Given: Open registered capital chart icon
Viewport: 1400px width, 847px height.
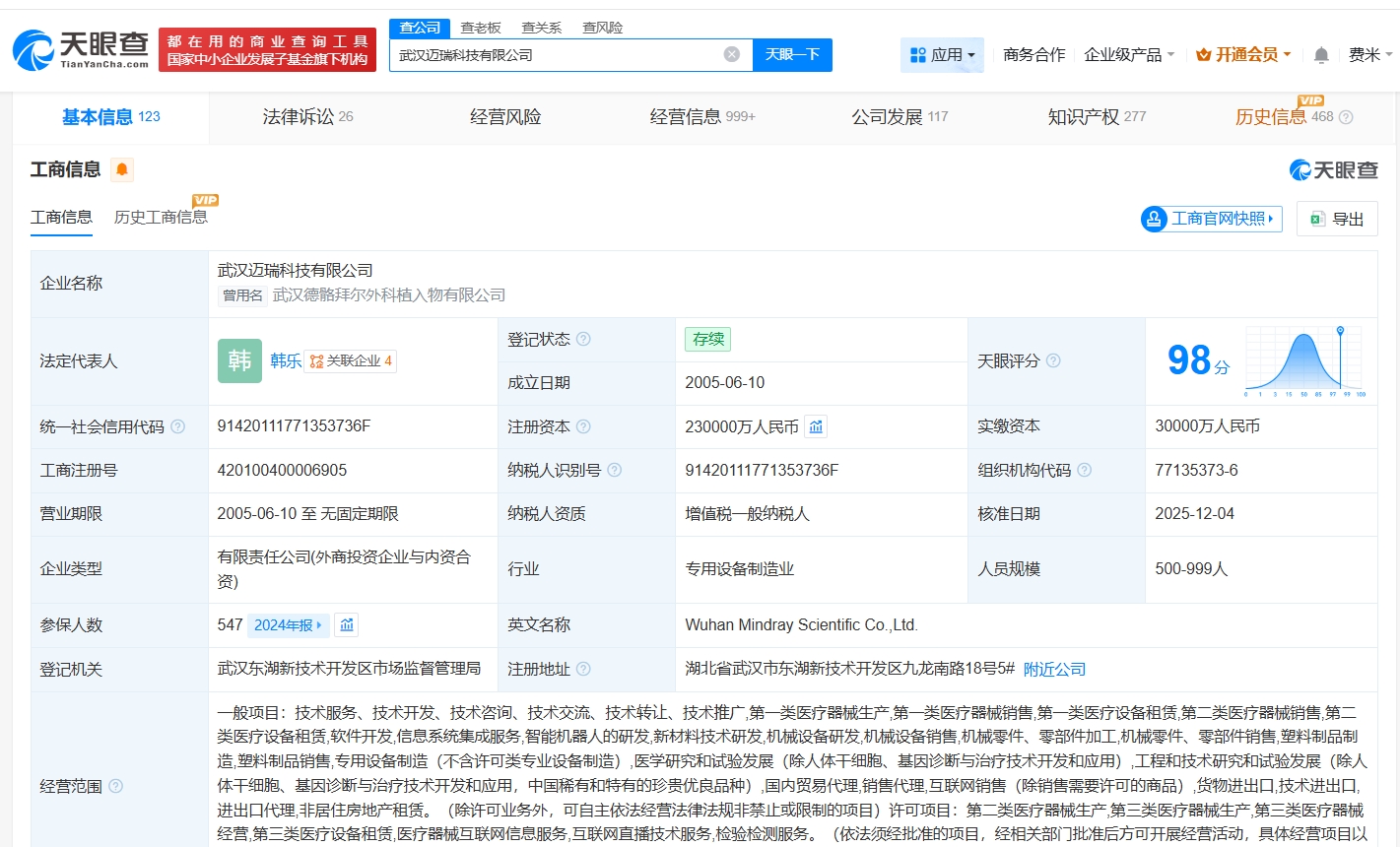Looking at the screenshot, I should 816,426.
